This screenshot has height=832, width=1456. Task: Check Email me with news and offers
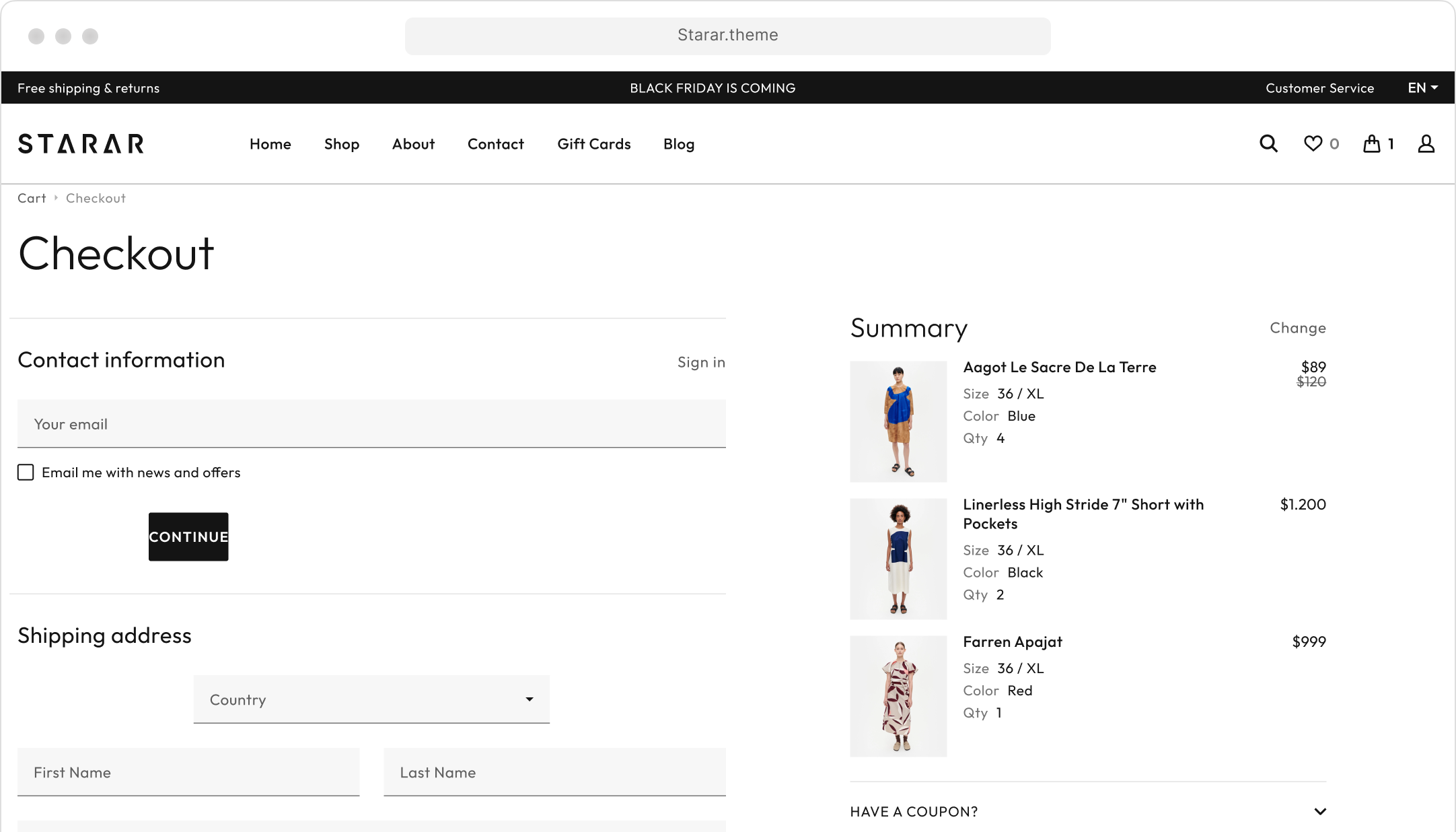(x=26, y=473)
